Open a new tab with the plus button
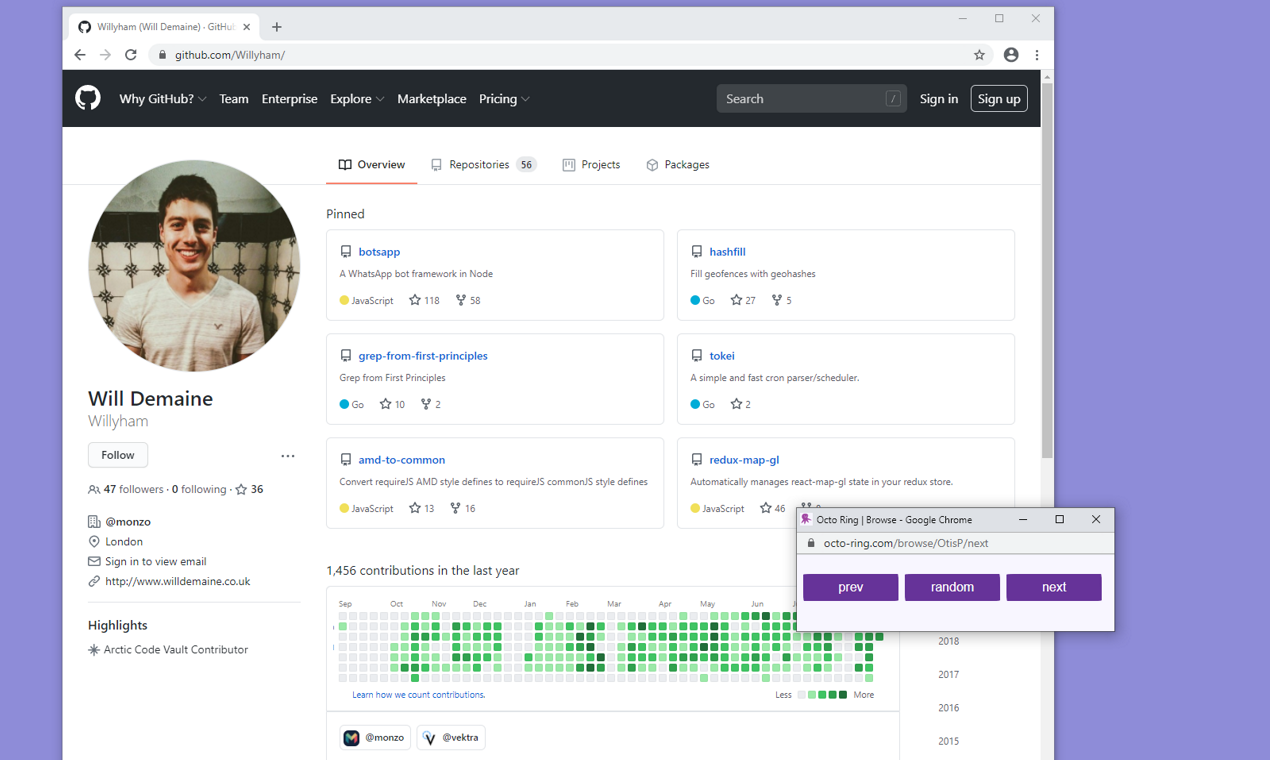Screen dimensions: 1270x760 [x=277, y=27]
